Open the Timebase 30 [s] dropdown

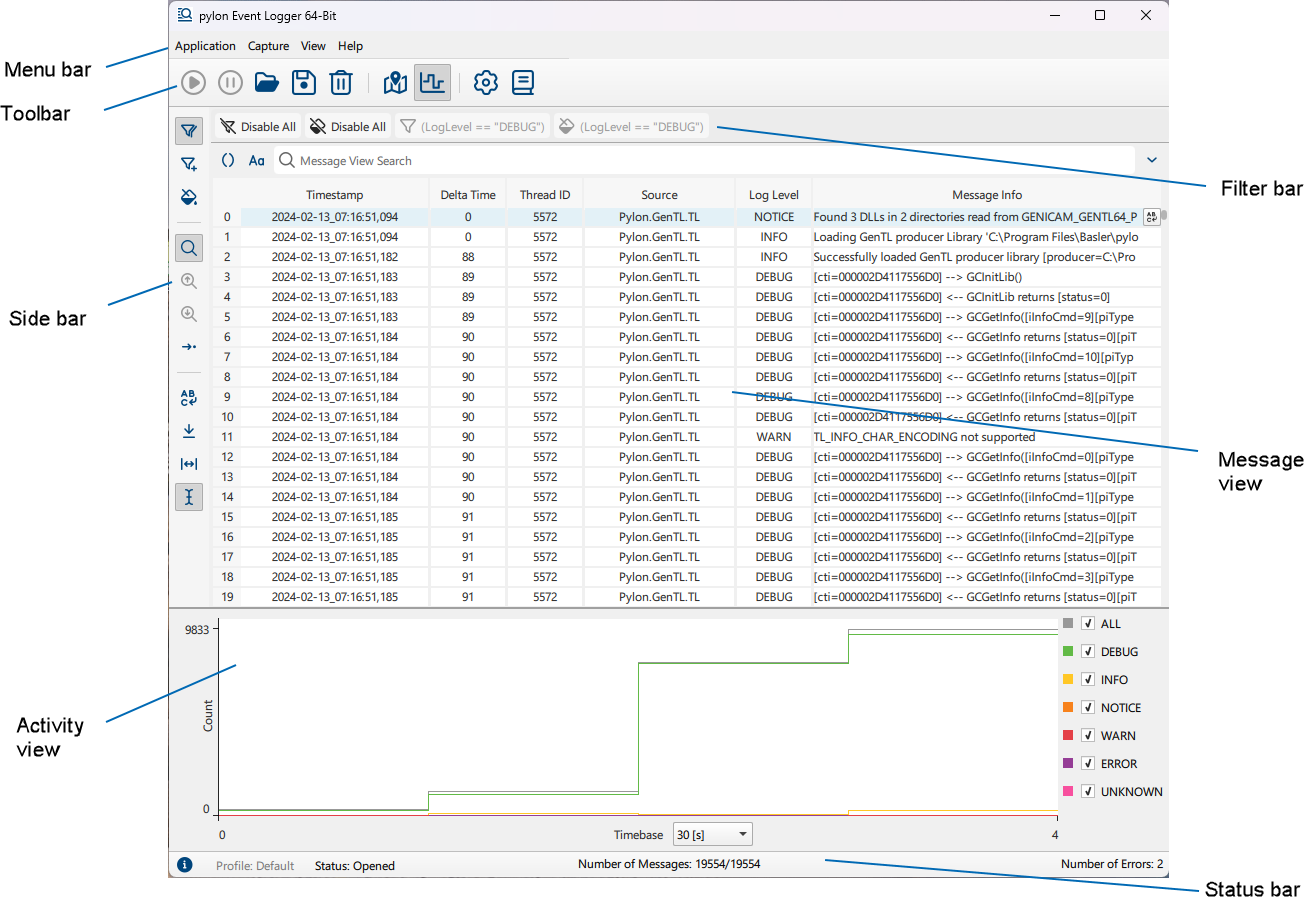(x=713, y=834)
